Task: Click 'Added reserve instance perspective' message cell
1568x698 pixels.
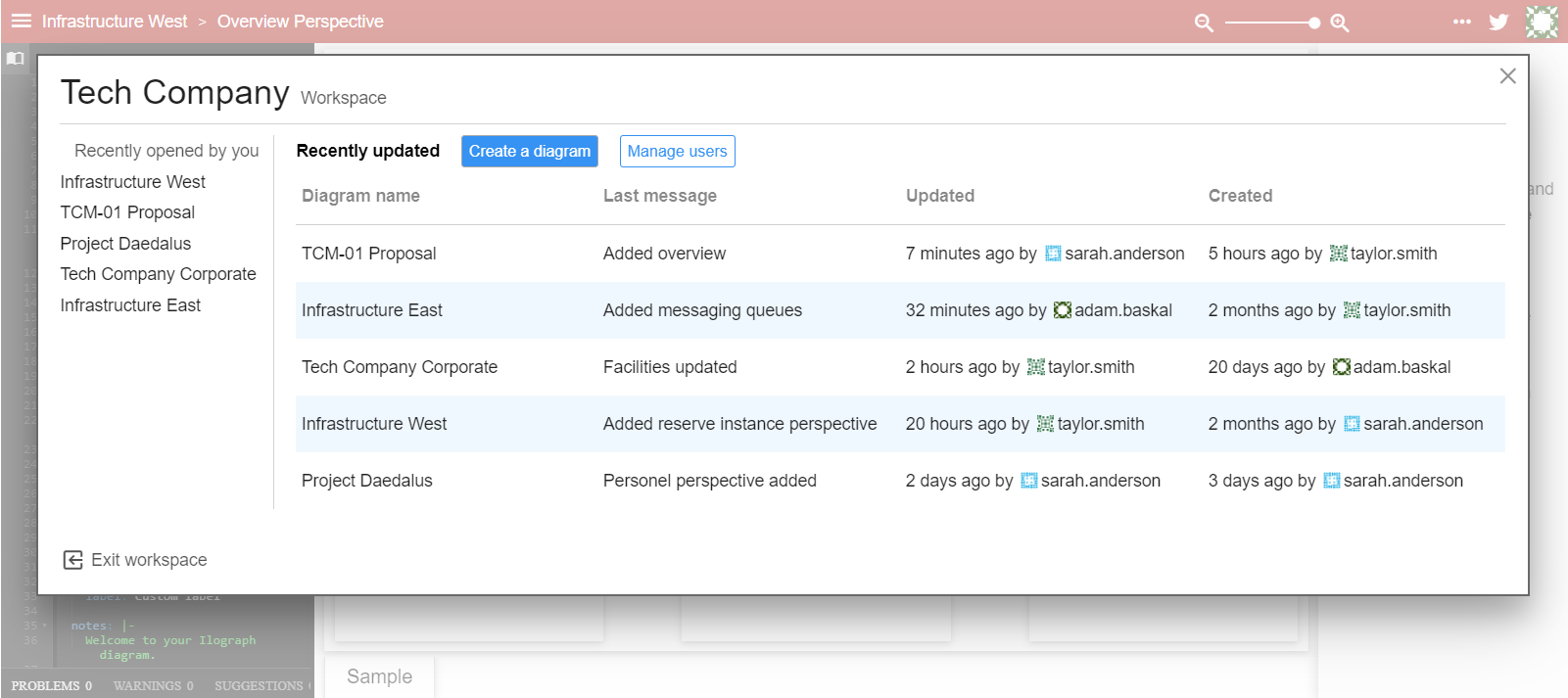Action: tap(740, 424)
